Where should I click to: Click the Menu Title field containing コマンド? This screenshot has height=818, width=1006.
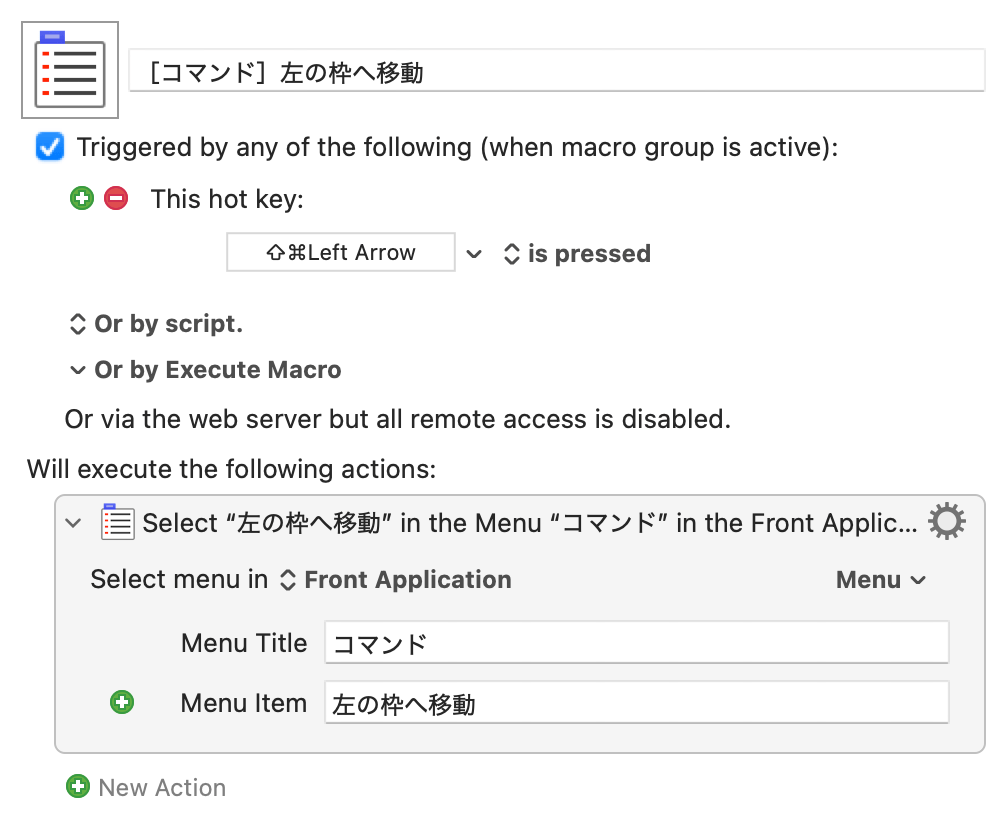click(x=636, y=643)
